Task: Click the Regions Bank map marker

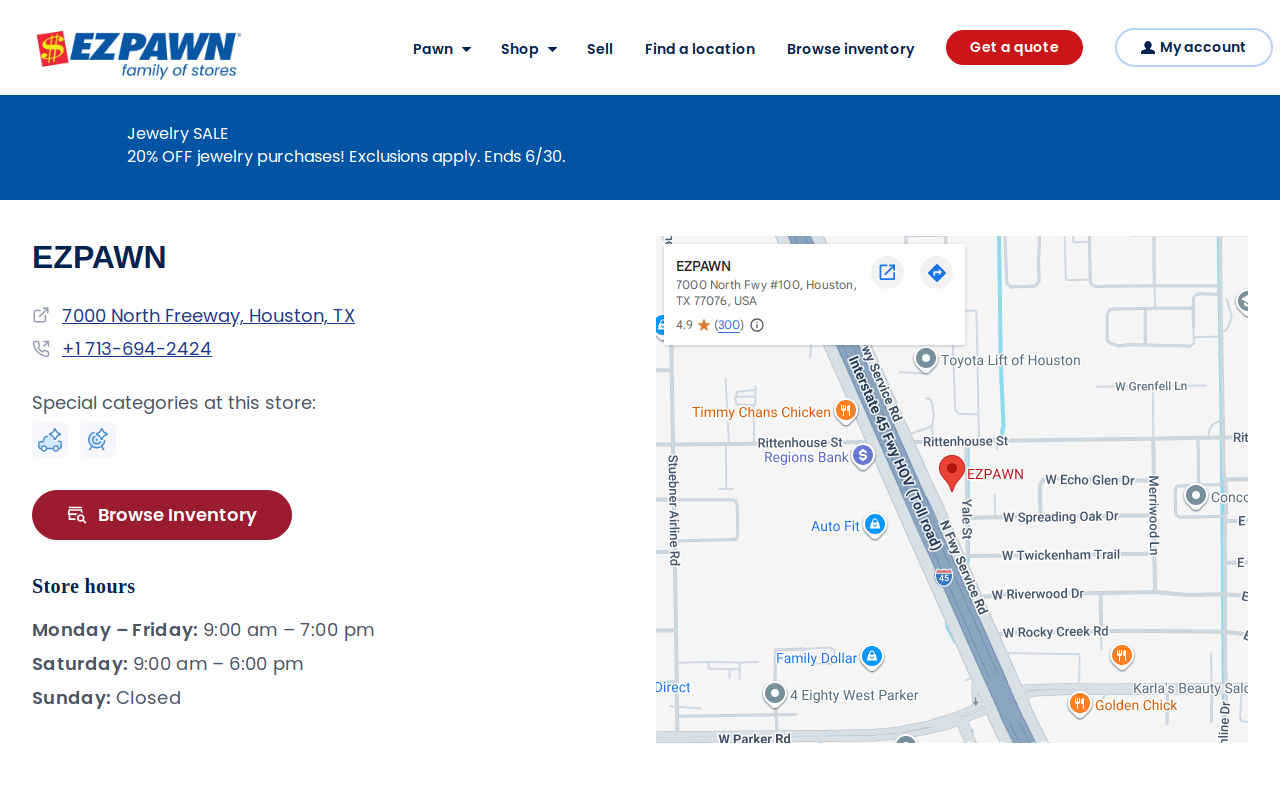Action: pos(863,456)
